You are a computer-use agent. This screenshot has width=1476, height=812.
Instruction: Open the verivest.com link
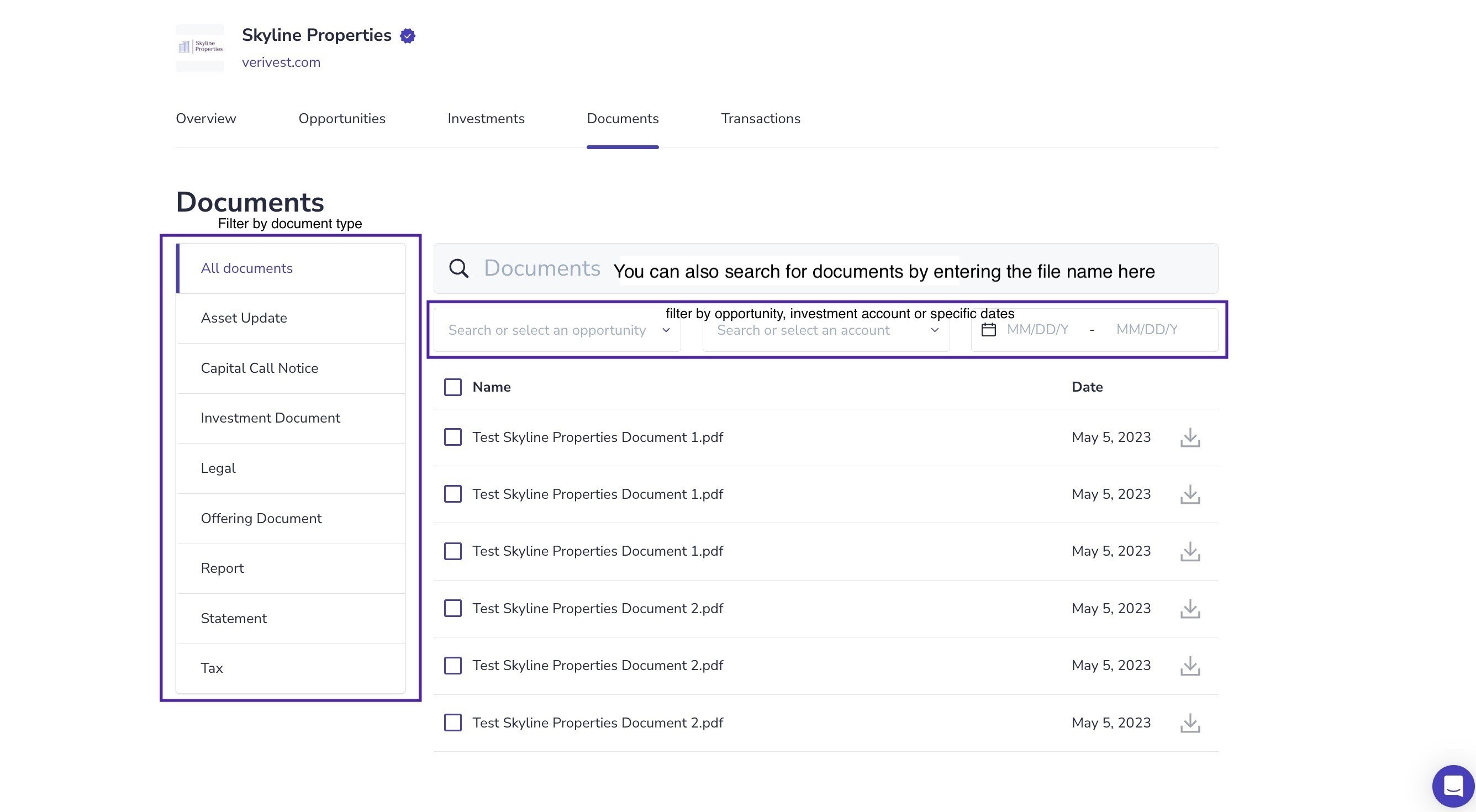[x=281, y=62]
